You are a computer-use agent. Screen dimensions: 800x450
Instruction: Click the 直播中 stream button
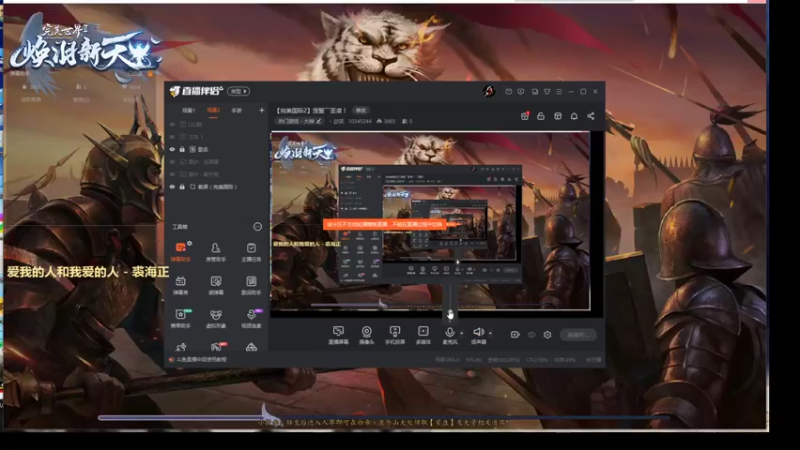coord(578,335)
